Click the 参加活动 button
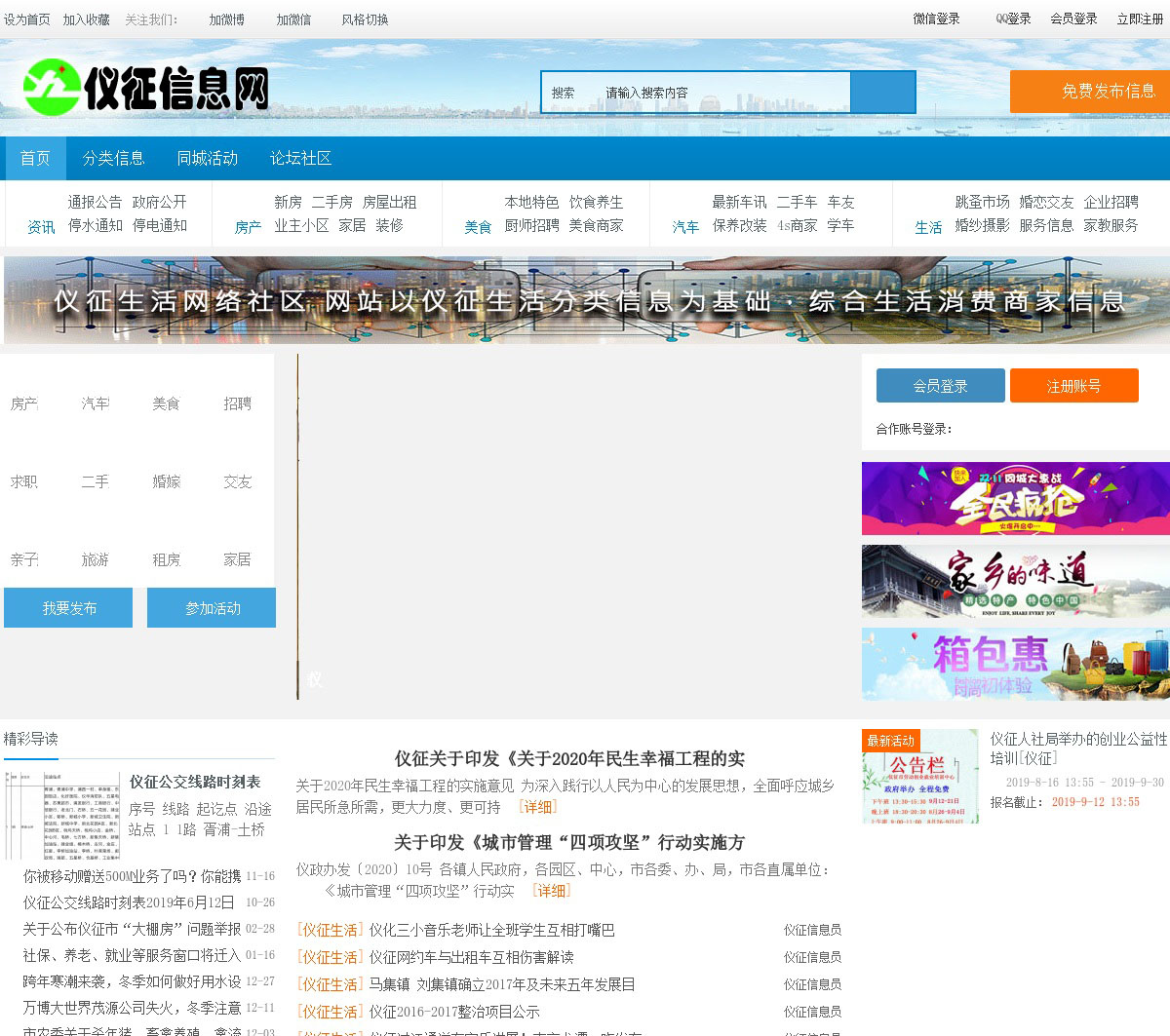This screenshot has height=1036, width=1170. click(x=212, y=608)
